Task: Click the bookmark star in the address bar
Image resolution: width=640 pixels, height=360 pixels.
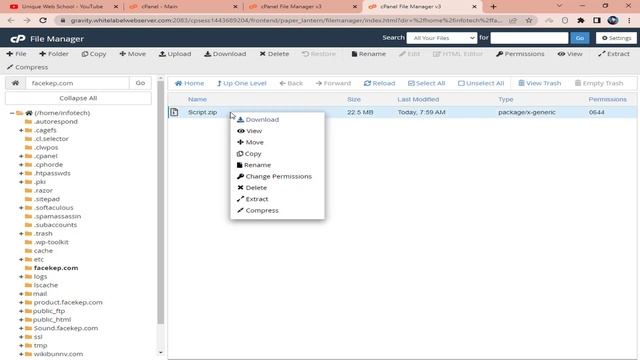Action: coord(529,20)
